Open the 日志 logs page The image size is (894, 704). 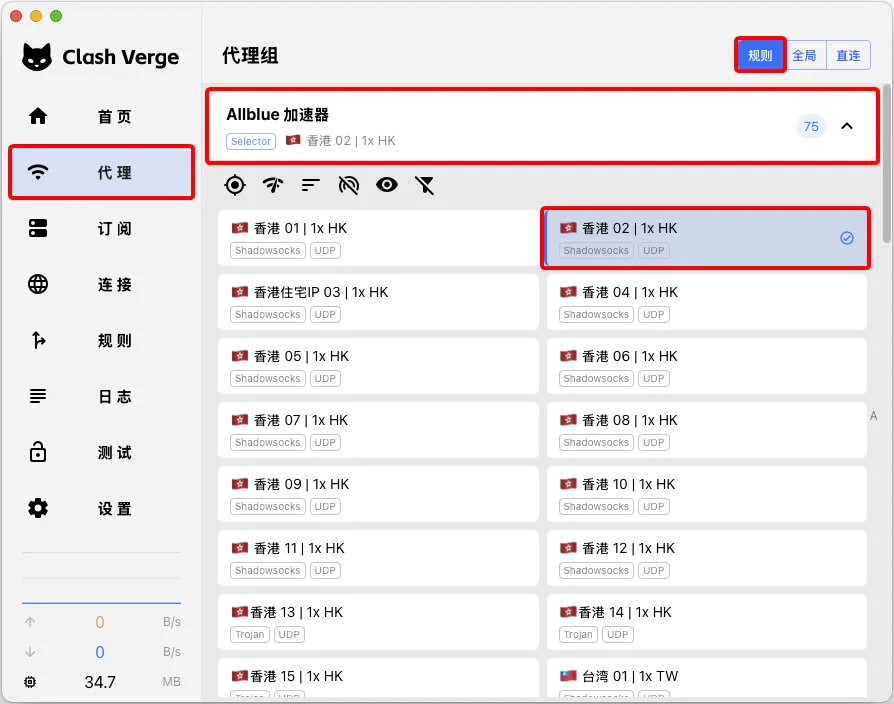(x=101, y=396)
